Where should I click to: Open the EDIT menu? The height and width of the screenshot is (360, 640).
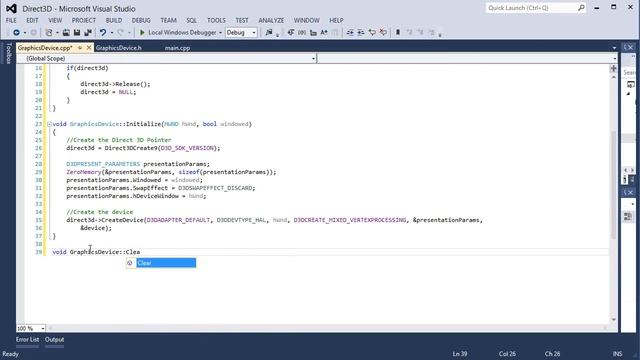pos(32,20)
